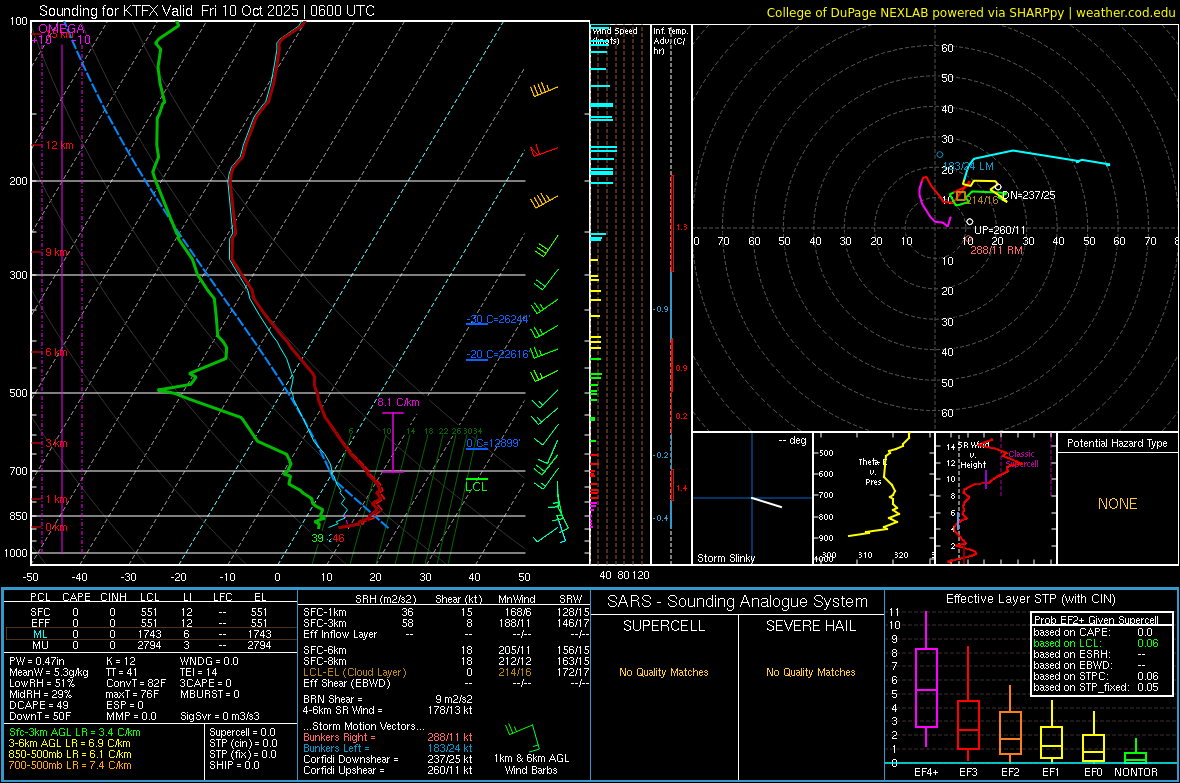Image resolution: width=1180 pixels, height=783 pixels.
Task: Click the BRN Shear label
Action: pos(333,699)
